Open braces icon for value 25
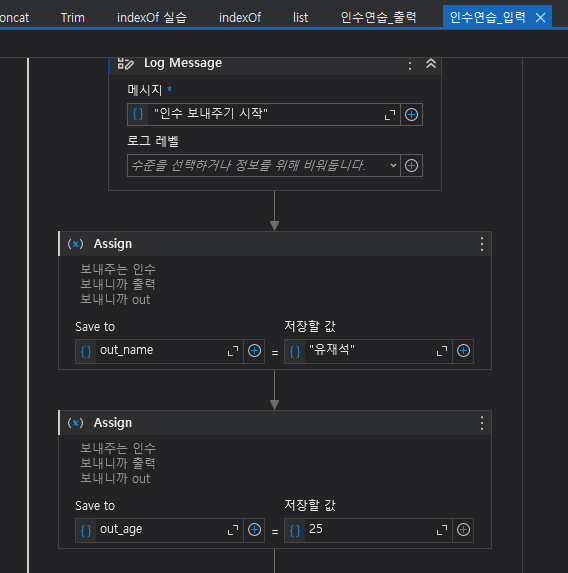Viewport: 568px width, 573px height. point(295,530)
